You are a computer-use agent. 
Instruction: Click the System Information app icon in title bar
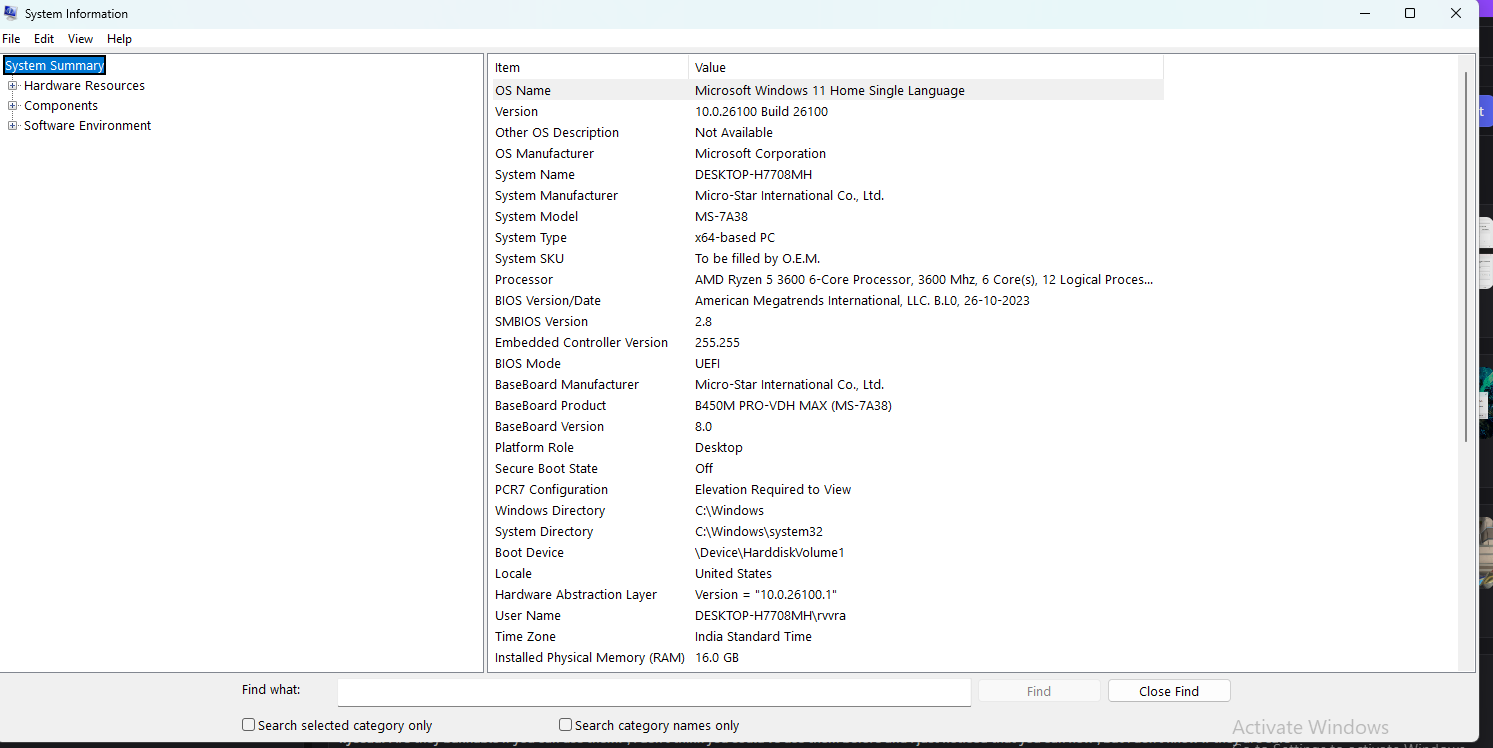tap(11, 14)
